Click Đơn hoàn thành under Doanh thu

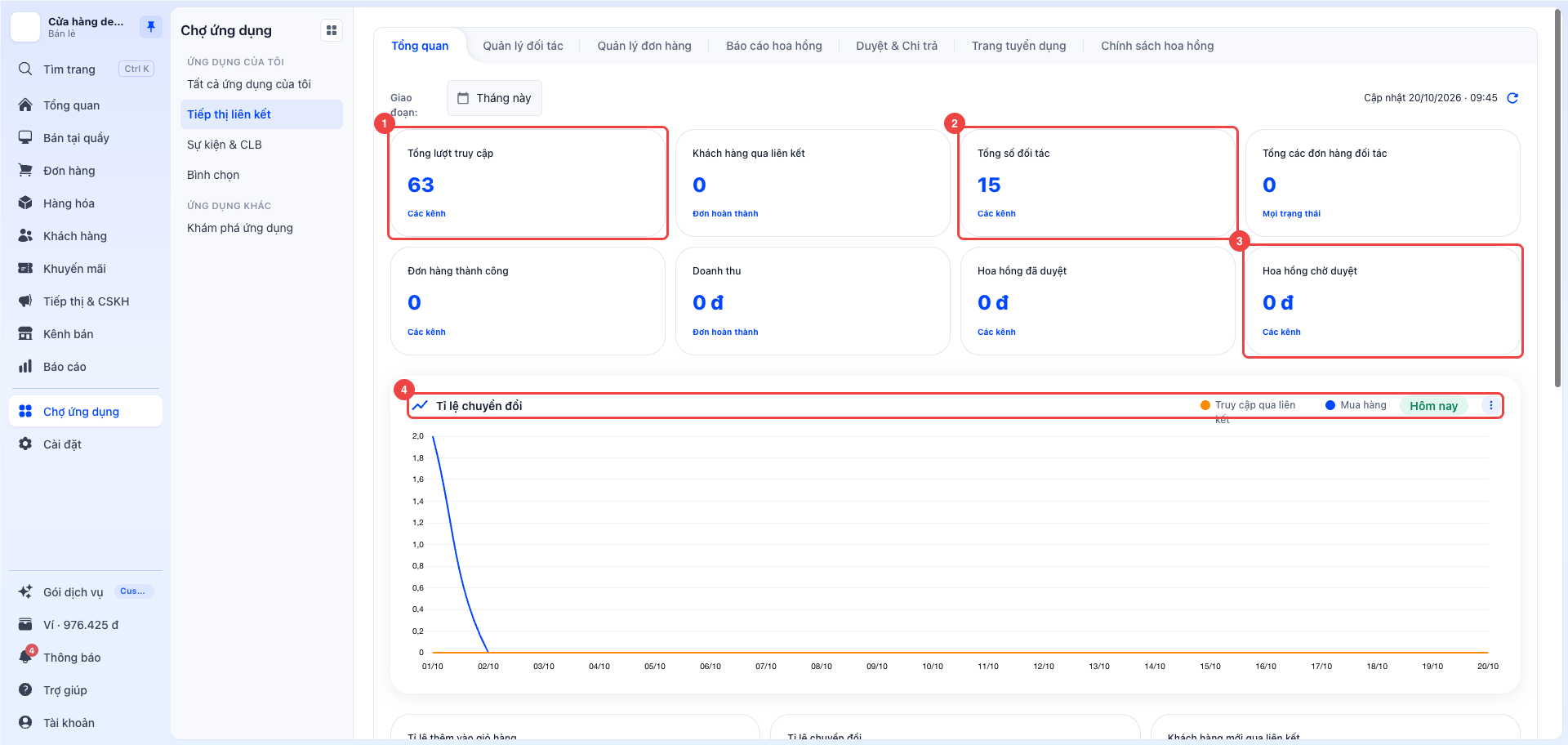point(725,332)
